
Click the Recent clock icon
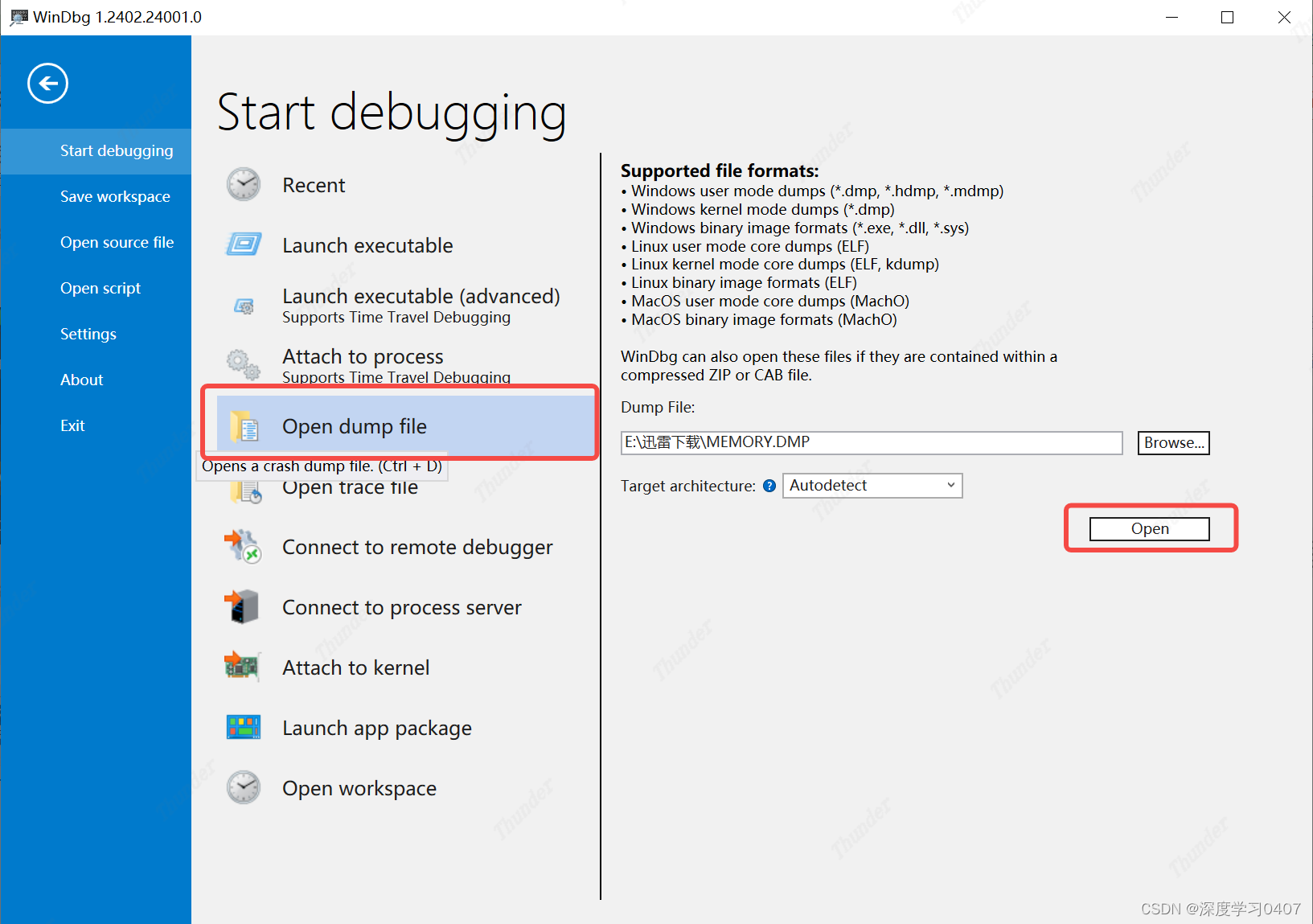click(x=243, y=184)
